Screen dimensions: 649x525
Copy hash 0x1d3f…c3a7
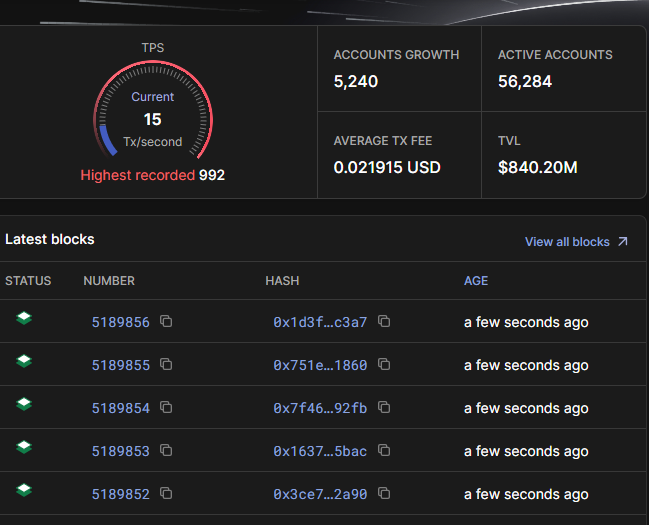point(384,322)
